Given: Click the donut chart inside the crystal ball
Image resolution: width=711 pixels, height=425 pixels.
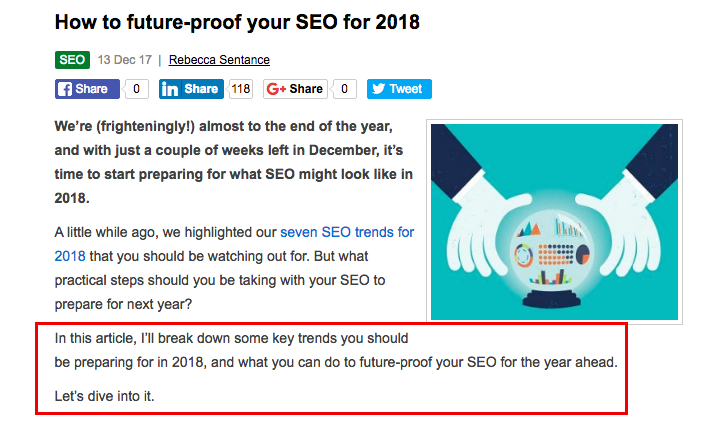Looking at the screenshot, I should [525, 257].
